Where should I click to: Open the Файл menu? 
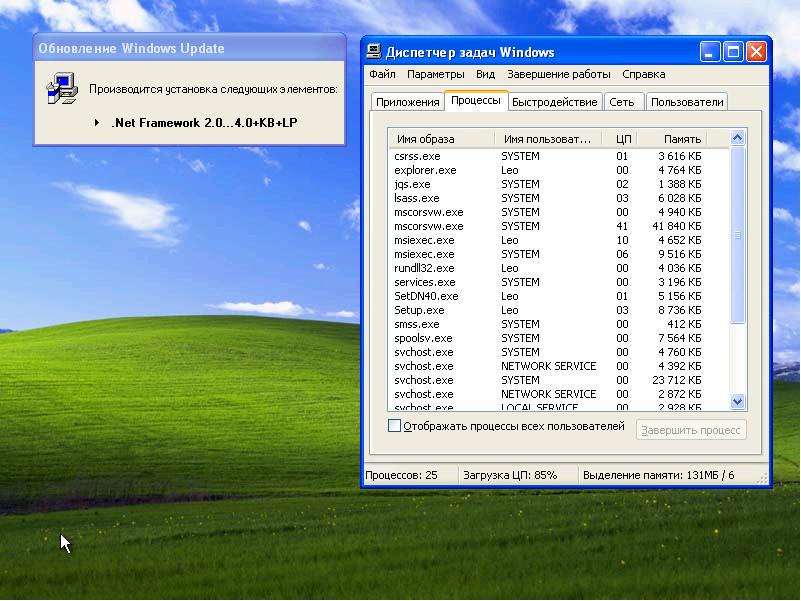tap(382, 74)
